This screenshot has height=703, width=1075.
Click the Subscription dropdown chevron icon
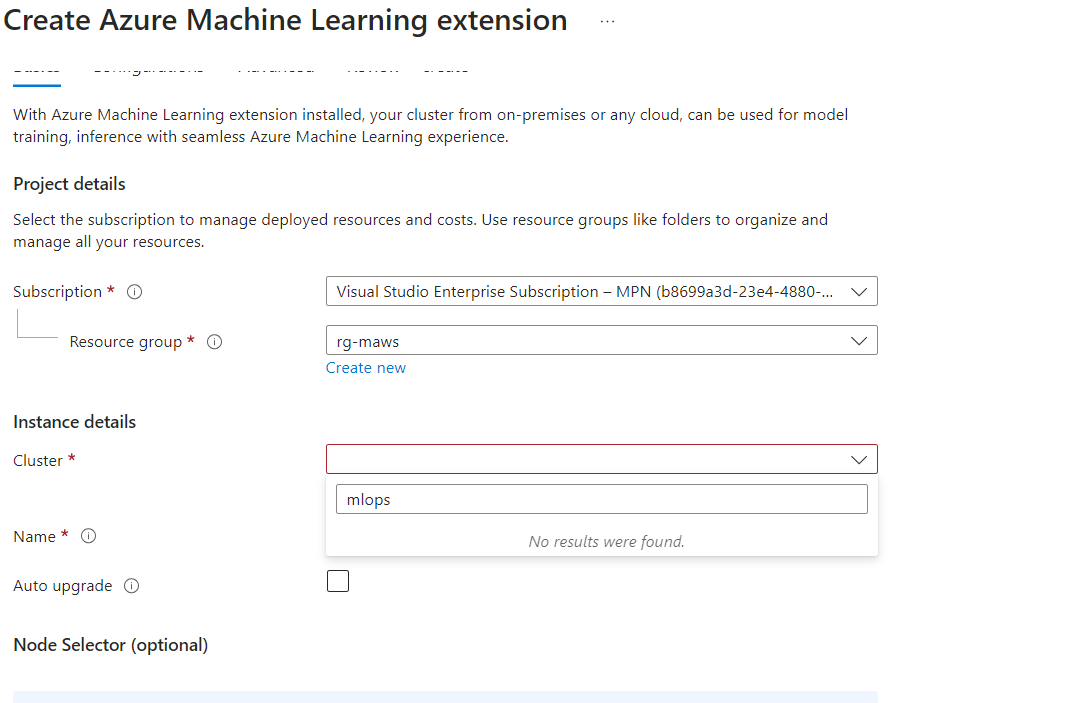(x=859, y=291)
